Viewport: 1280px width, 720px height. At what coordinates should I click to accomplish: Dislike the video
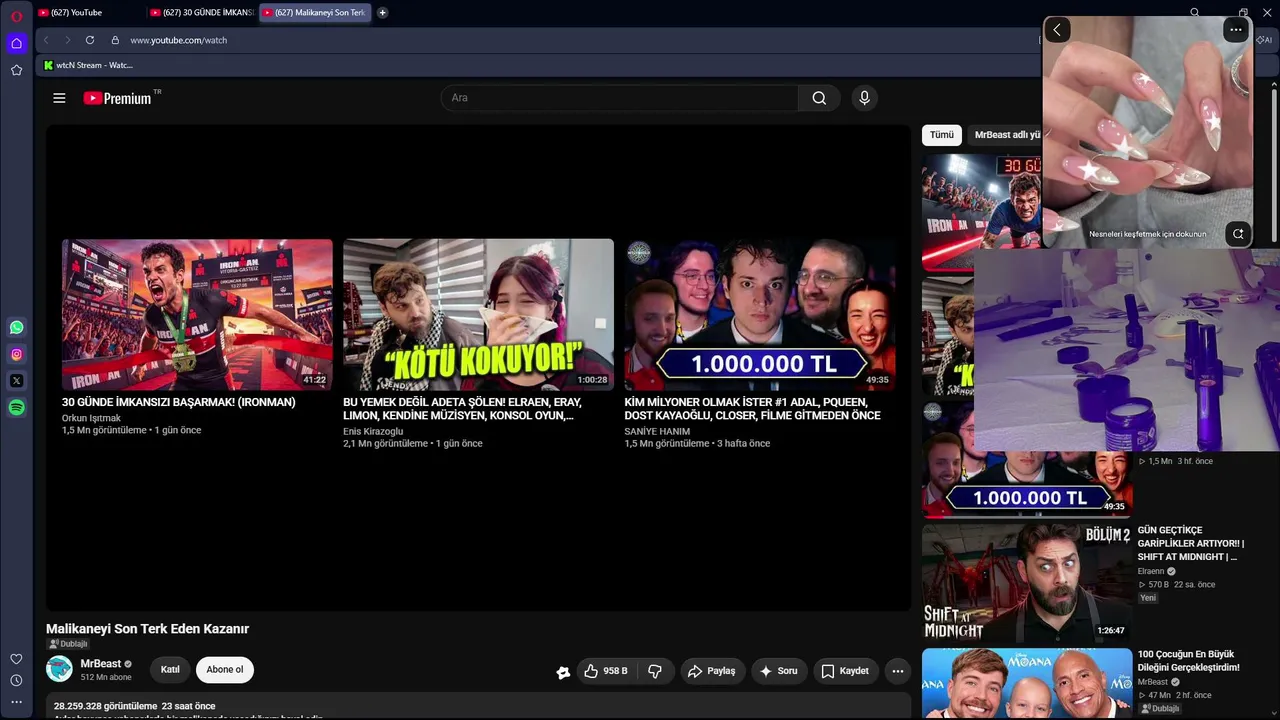click(x=655, y=671)
